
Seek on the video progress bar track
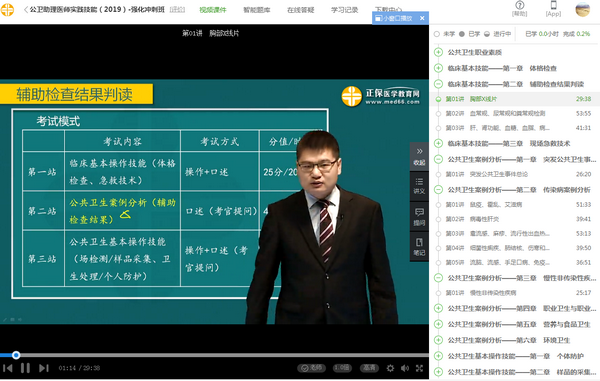click(214, 355)
